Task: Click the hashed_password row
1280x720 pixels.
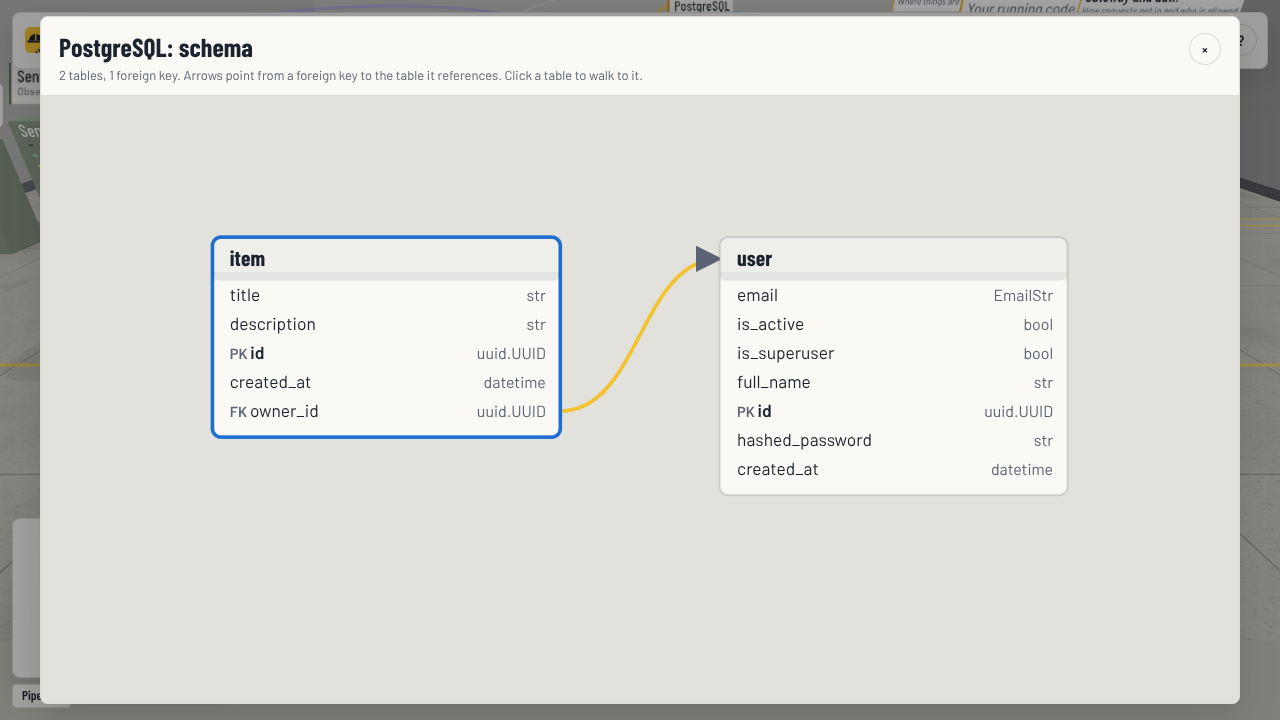Action: (894, 440)
